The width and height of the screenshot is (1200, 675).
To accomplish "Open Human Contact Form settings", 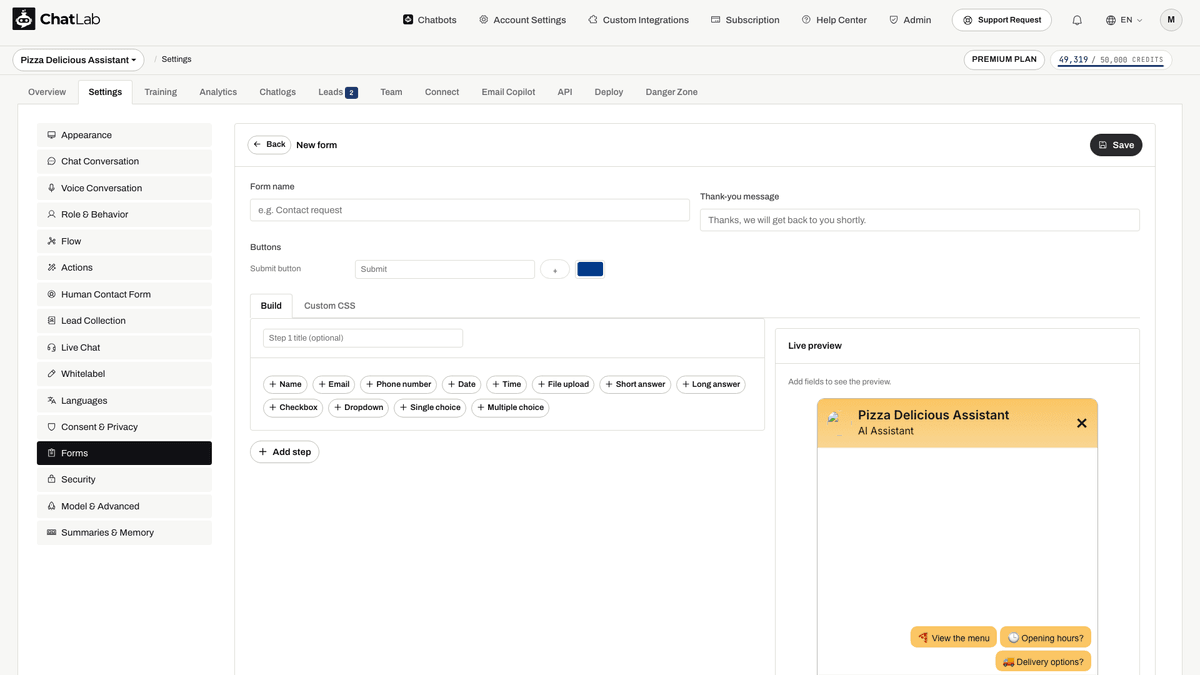I will click(x=124, y=294).
